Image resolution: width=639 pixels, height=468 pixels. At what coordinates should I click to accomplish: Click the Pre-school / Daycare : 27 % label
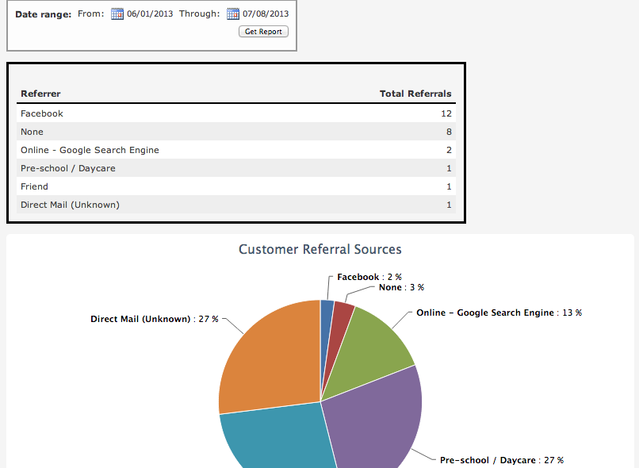tap(502, 460)
